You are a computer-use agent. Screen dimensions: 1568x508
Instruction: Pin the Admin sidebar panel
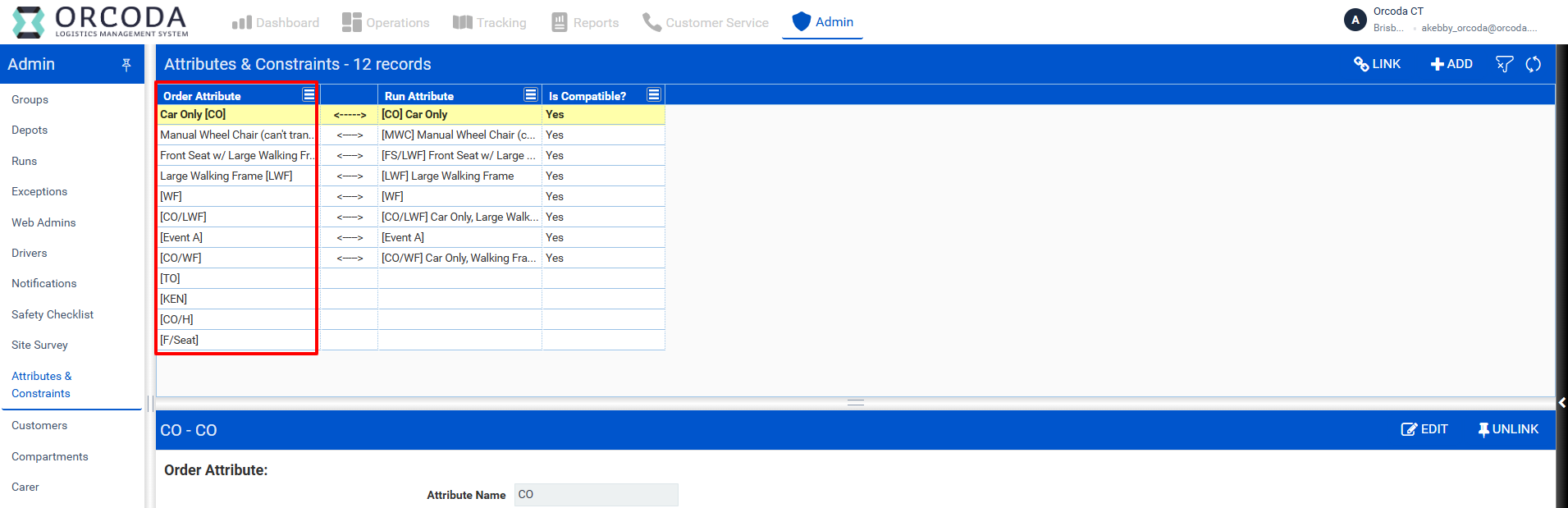coord(126,65)
